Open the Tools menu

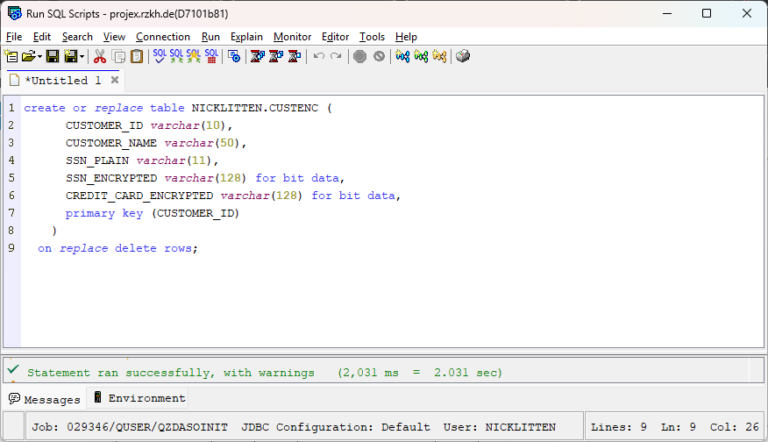372,37
